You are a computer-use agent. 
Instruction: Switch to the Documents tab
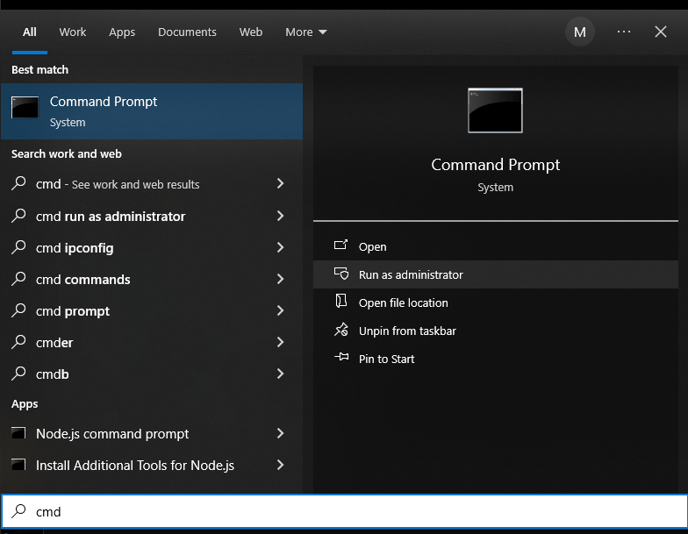point(187,32)
